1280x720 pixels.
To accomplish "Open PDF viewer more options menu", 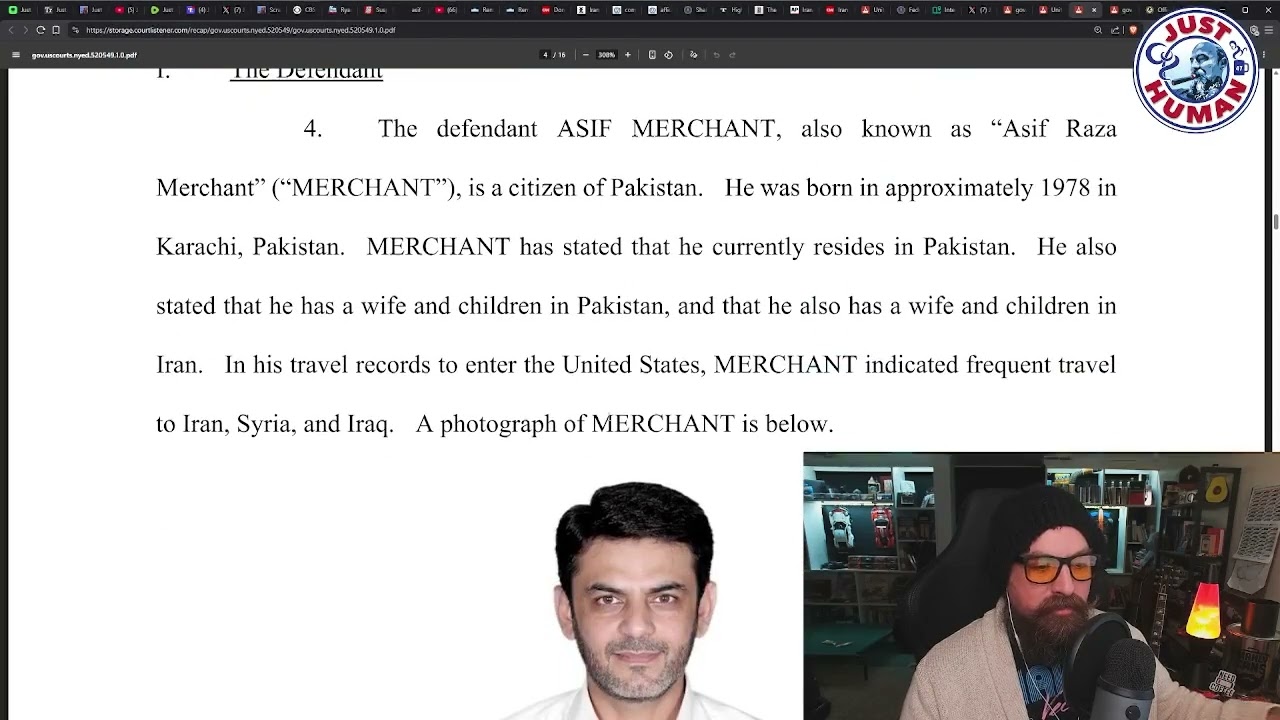I will point(1262,55).
